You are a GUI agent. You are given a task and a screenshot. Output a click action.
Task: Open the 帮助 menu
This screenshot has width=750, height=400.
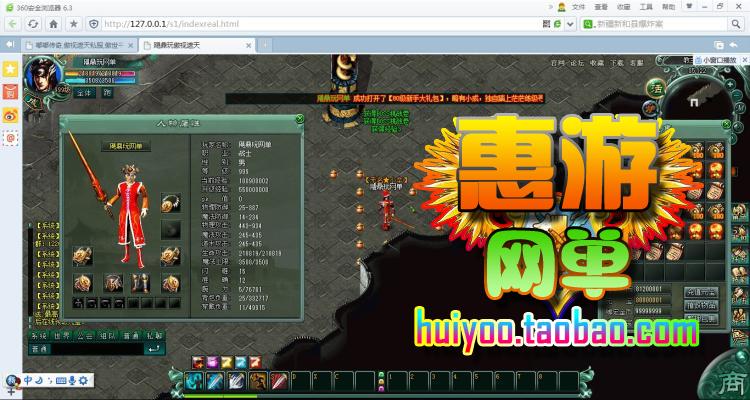click(x=668, y=7)
